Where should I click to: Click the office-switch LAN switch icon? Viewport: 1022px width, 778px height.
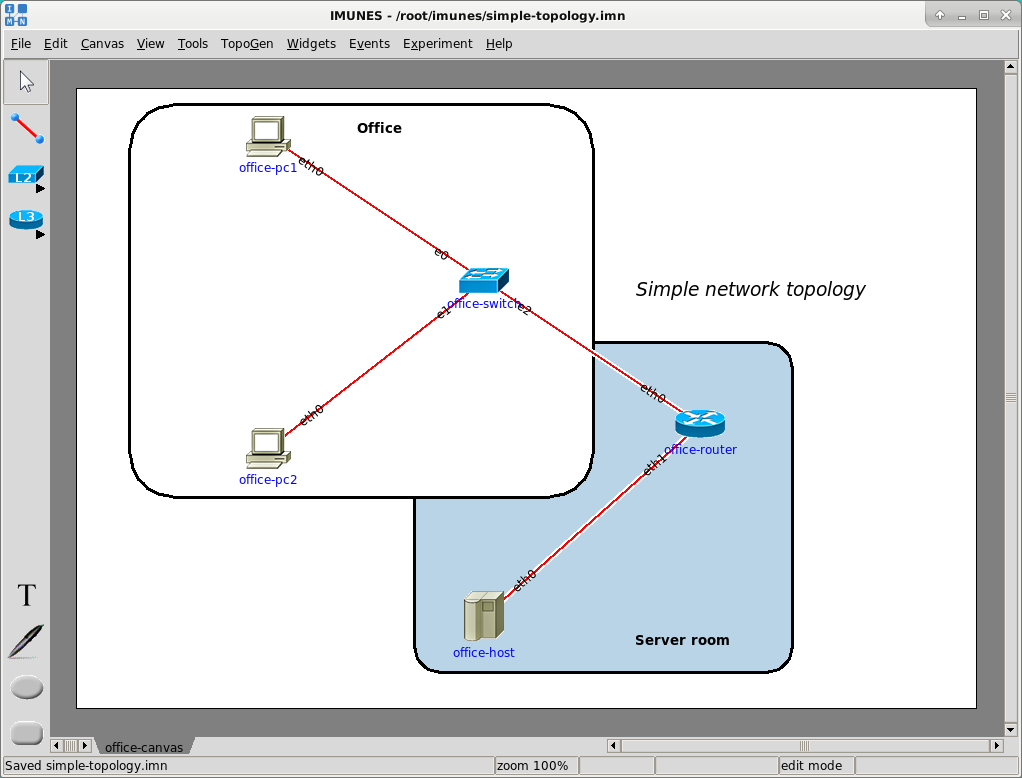[484, 280]
